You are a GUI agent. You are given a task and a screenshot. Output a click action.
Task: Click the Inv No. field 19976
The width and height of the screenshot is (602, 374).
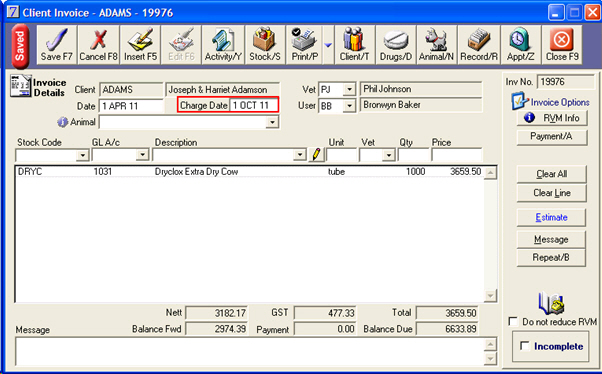pos(565,82)
